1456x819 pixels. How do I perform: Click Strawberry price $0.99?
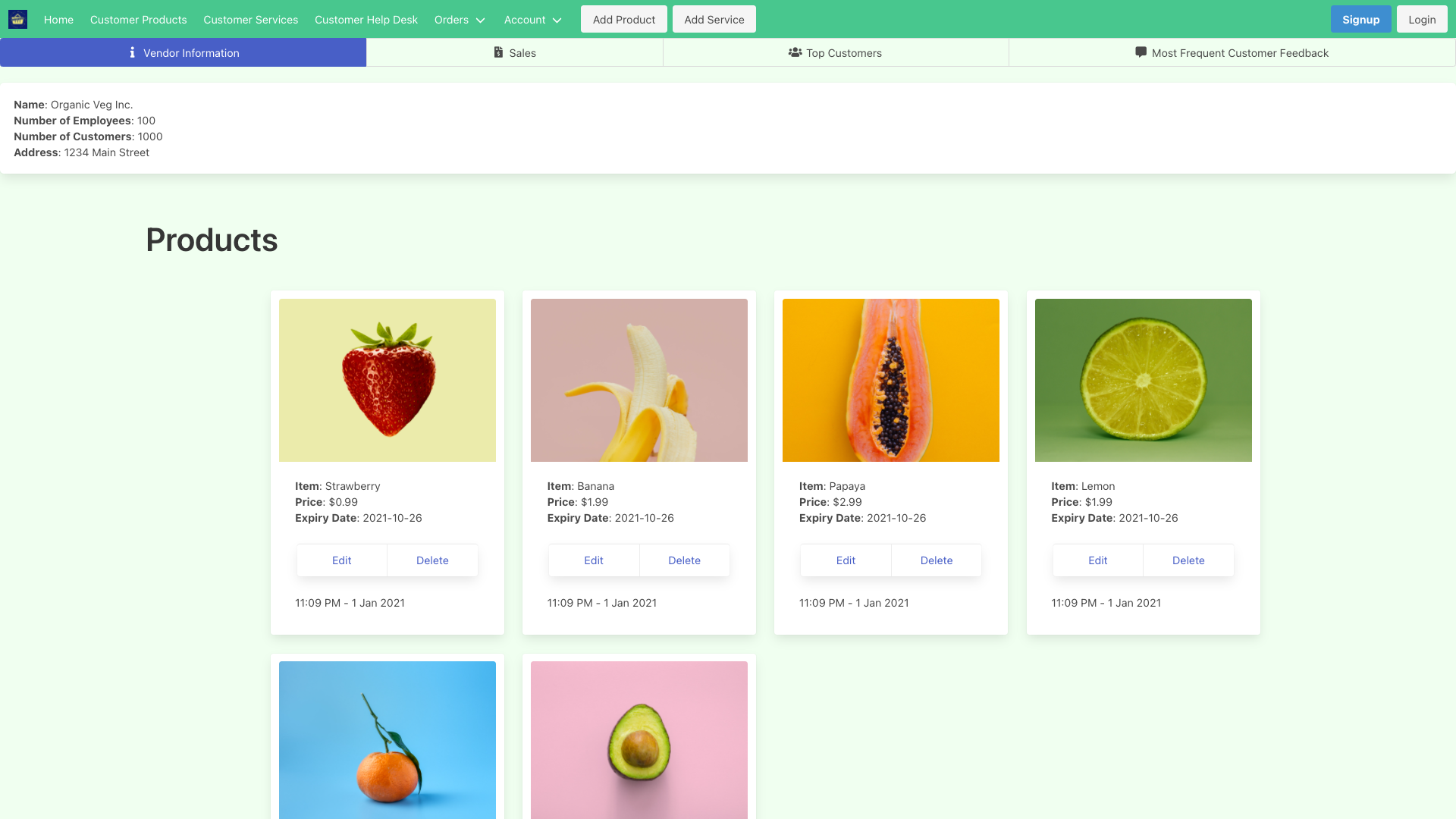[343, 502]
